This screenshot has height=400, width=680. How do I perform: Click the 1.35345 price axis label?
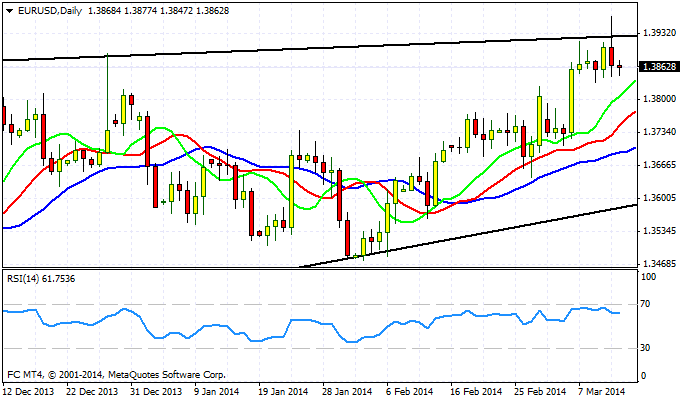(x=659, y=231)
